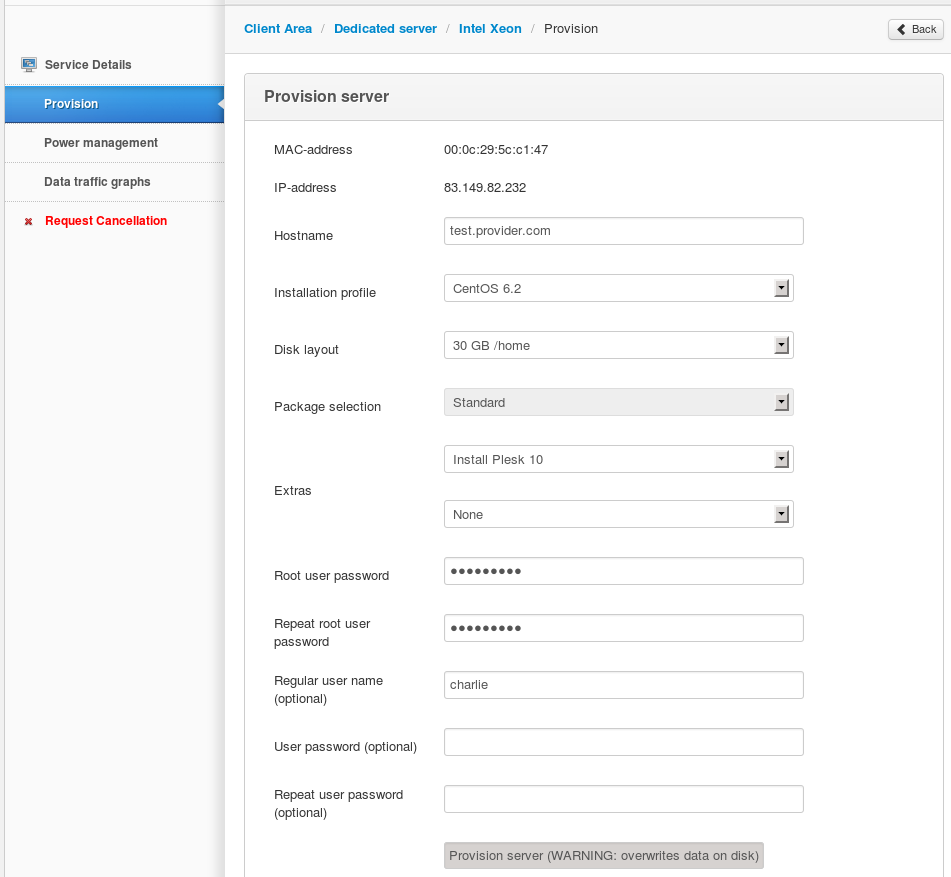Open the Package selection Standard dropdown
This screenshot has height=877, width=951.
click(x=619, y=402)
